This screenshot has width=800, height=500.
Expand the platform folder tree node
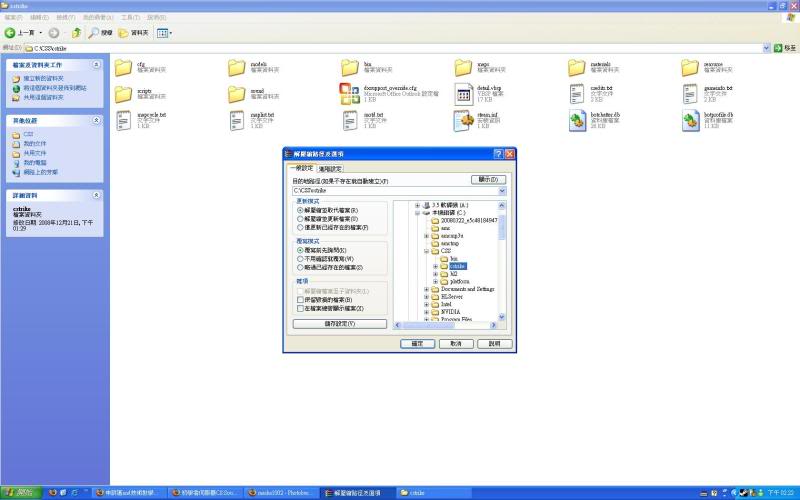tap(436, 279)
